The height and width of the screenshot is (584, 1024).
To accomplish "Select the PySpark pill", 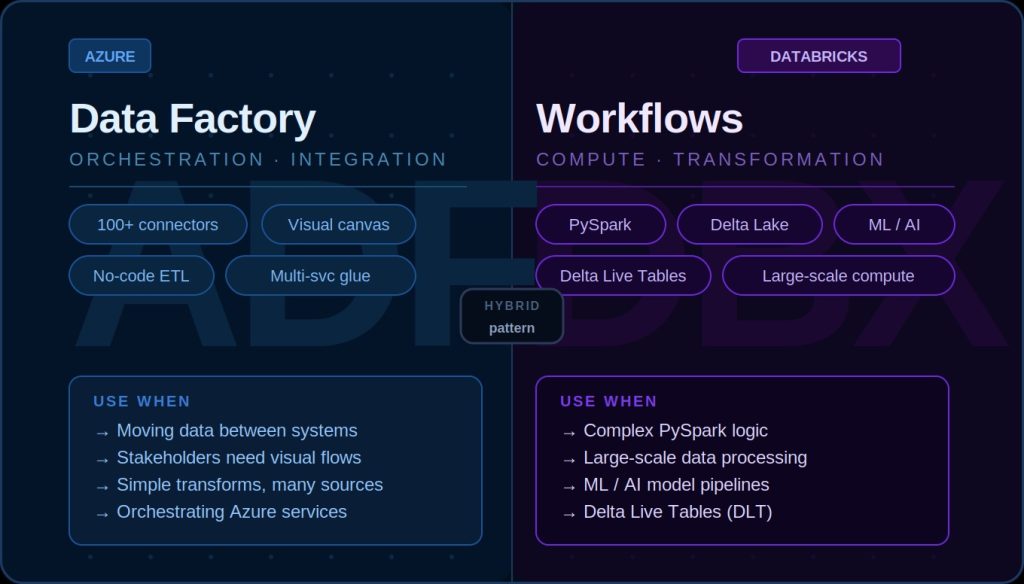I will pos(600,225).
